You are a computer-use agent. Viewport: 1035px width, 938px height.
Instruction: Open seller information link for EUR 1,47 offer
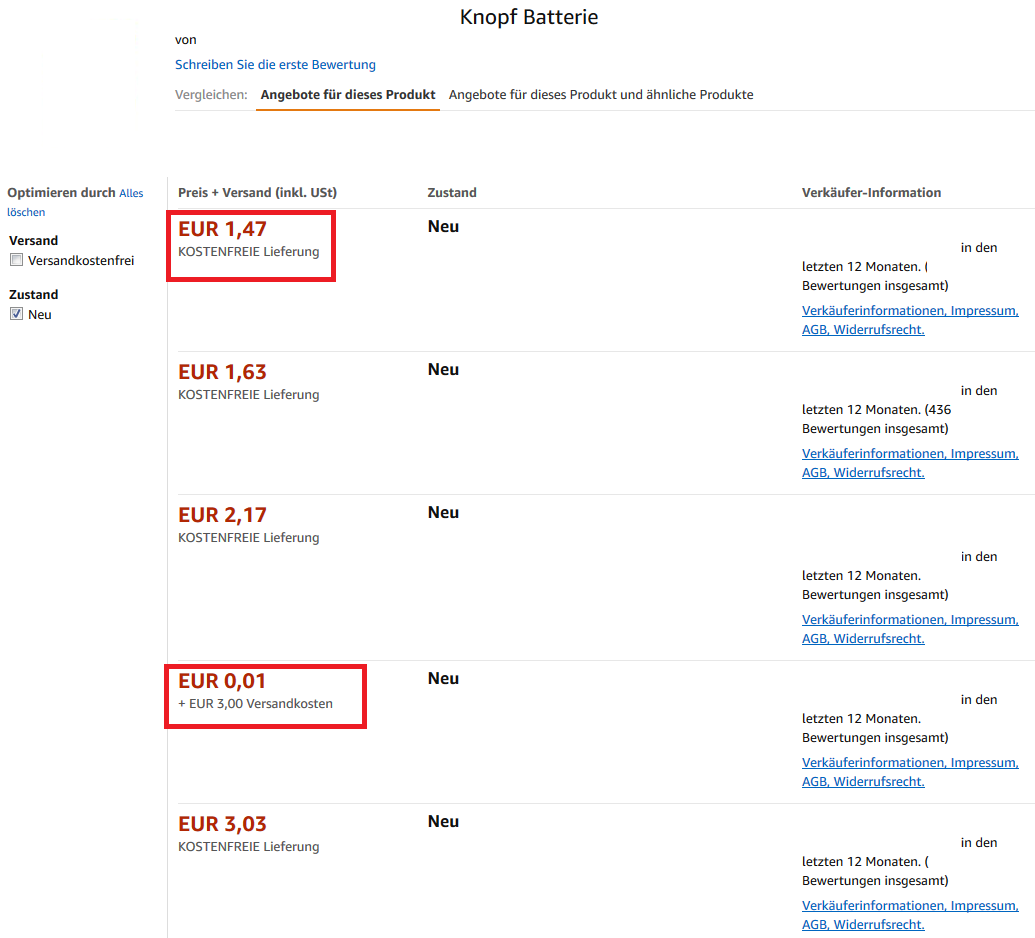(910, 320)
